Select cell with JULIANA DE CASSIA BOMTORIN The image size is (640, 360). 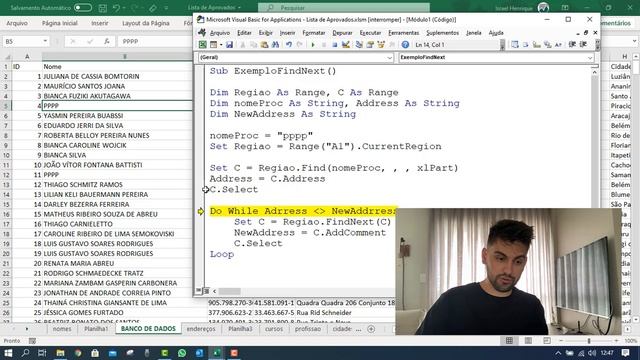(117, 76)
